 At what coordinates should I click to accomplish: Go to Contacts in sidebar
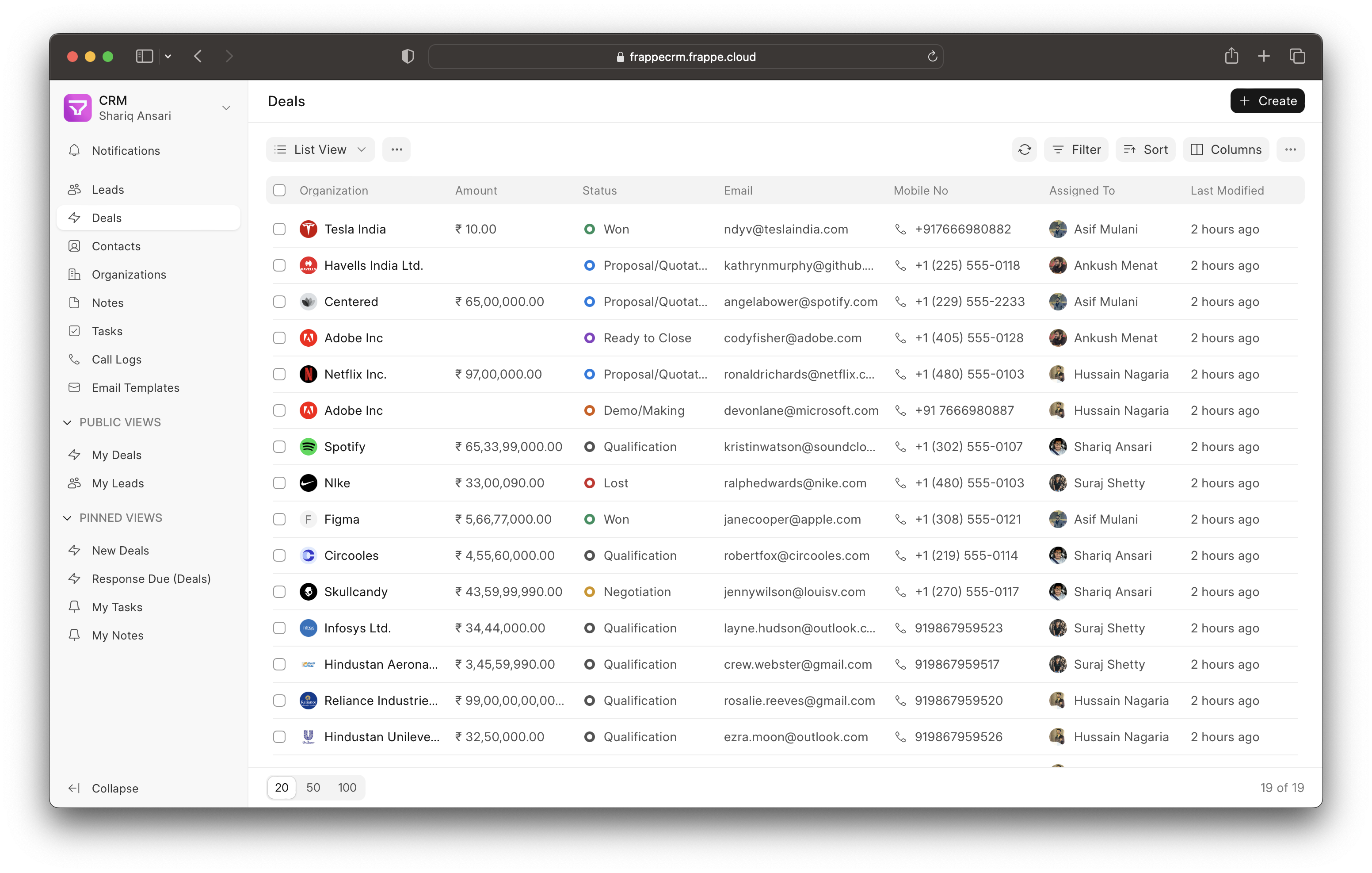click(116, 246)
